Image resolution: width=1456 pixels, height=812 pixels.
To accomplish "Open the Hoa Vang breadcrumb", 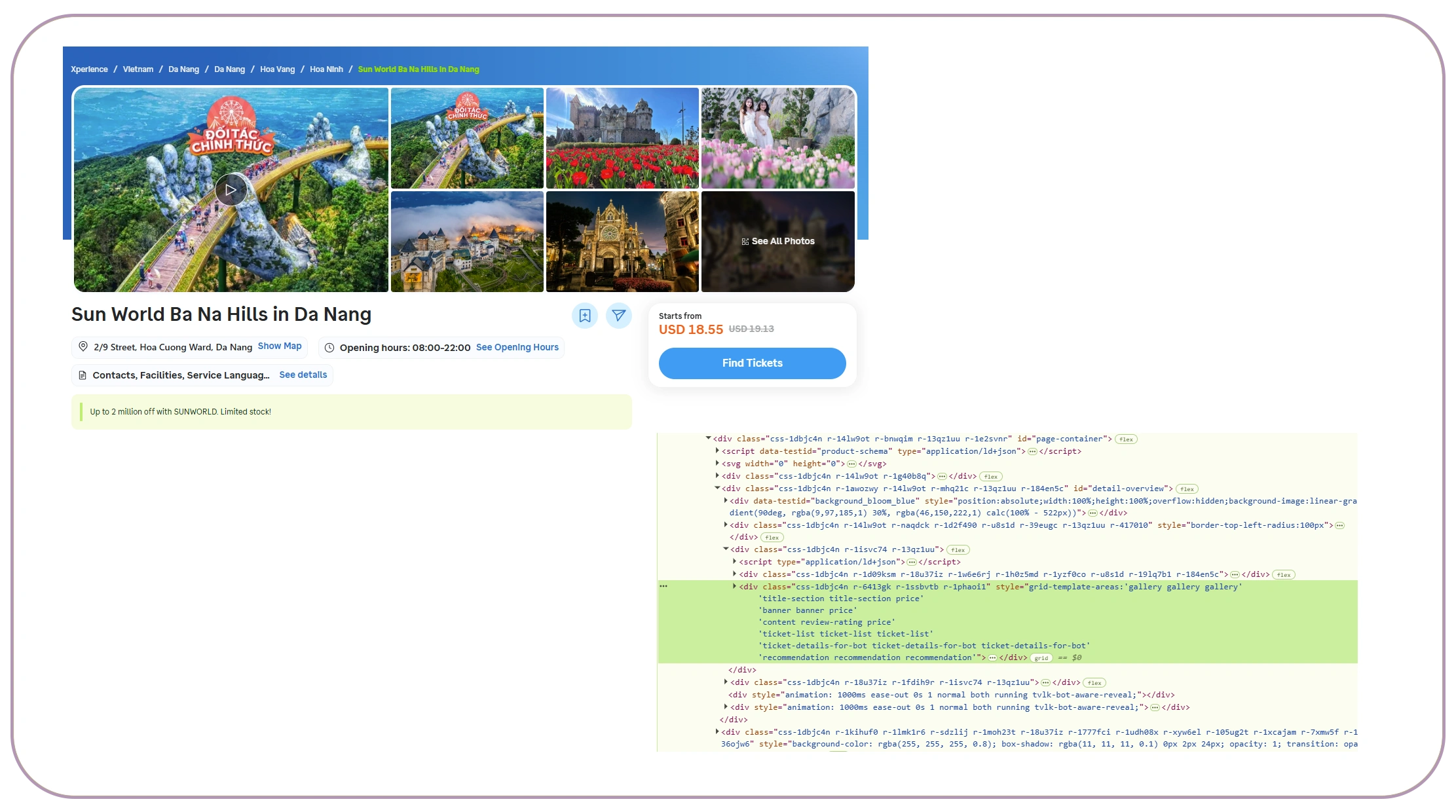I will coord(277,69).
